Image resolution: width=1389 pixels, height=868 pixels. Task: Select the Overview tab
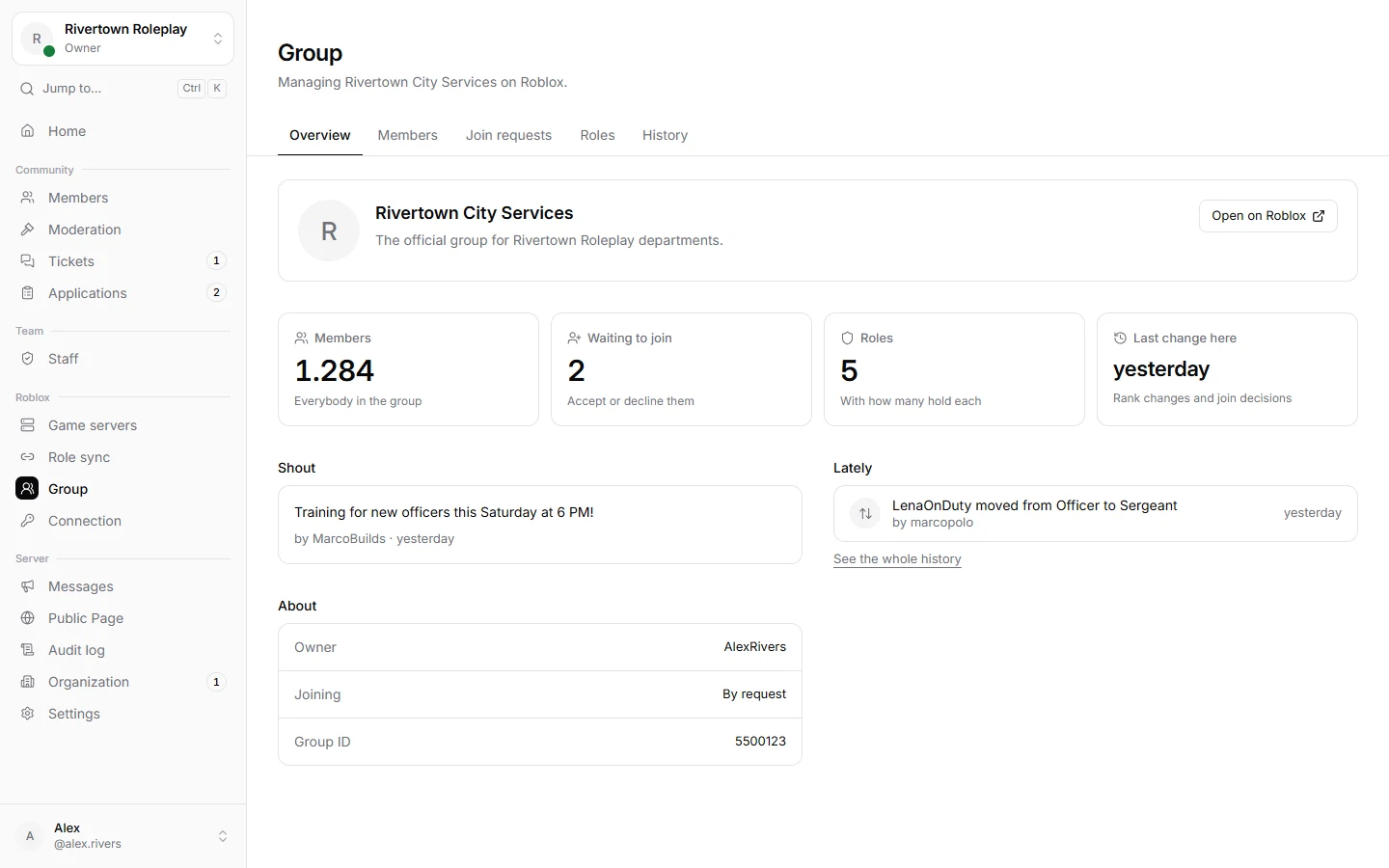(320, 135)
